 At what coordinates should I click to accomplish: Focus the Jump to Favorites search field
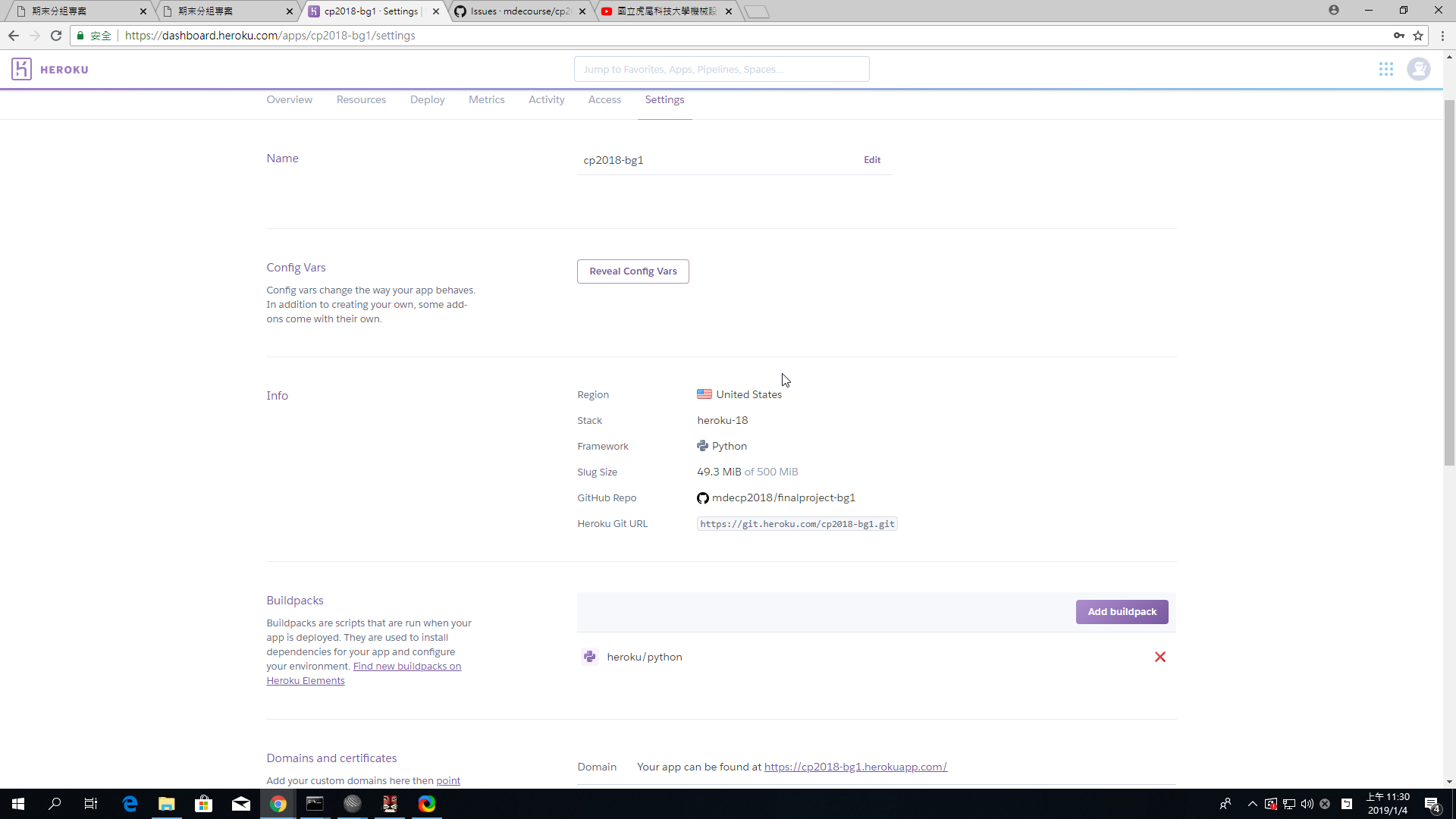(x=721, y=69)
